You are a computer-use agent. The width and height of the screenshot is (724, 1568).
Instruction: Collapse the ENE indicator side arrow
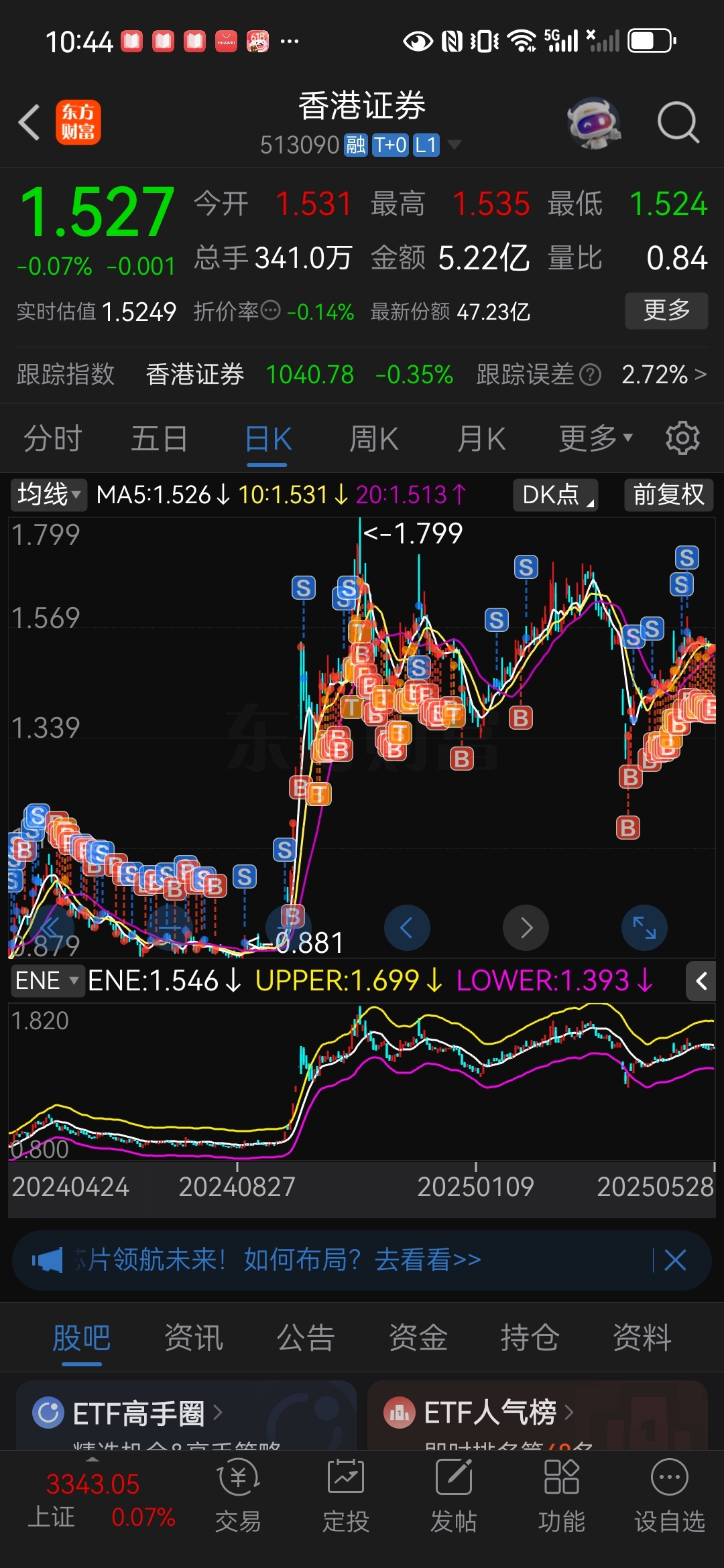(x=701, y=982)
